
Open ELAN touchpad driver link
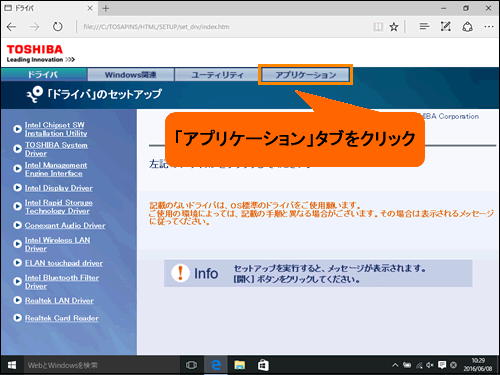click(64, 263)
